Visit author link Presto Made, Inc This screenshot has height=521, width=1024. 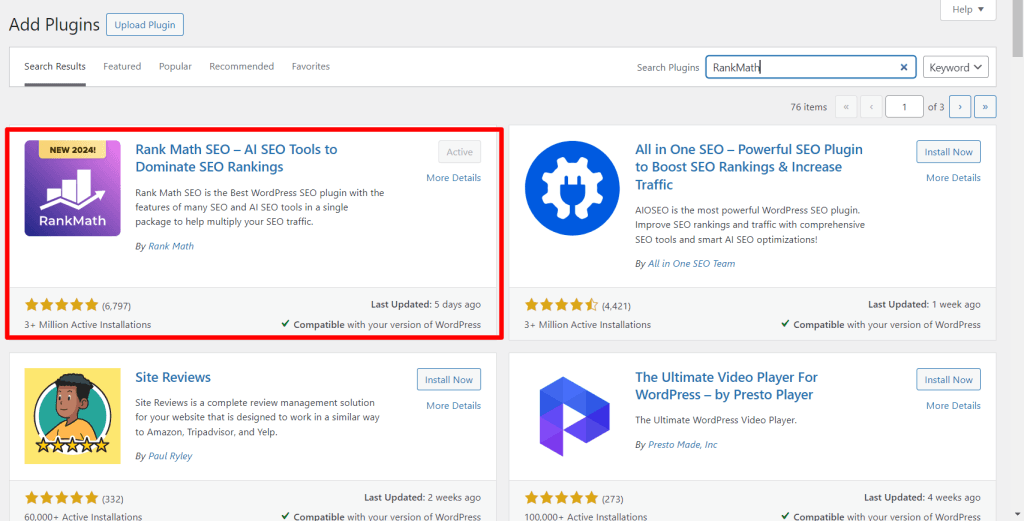point(682,445)
